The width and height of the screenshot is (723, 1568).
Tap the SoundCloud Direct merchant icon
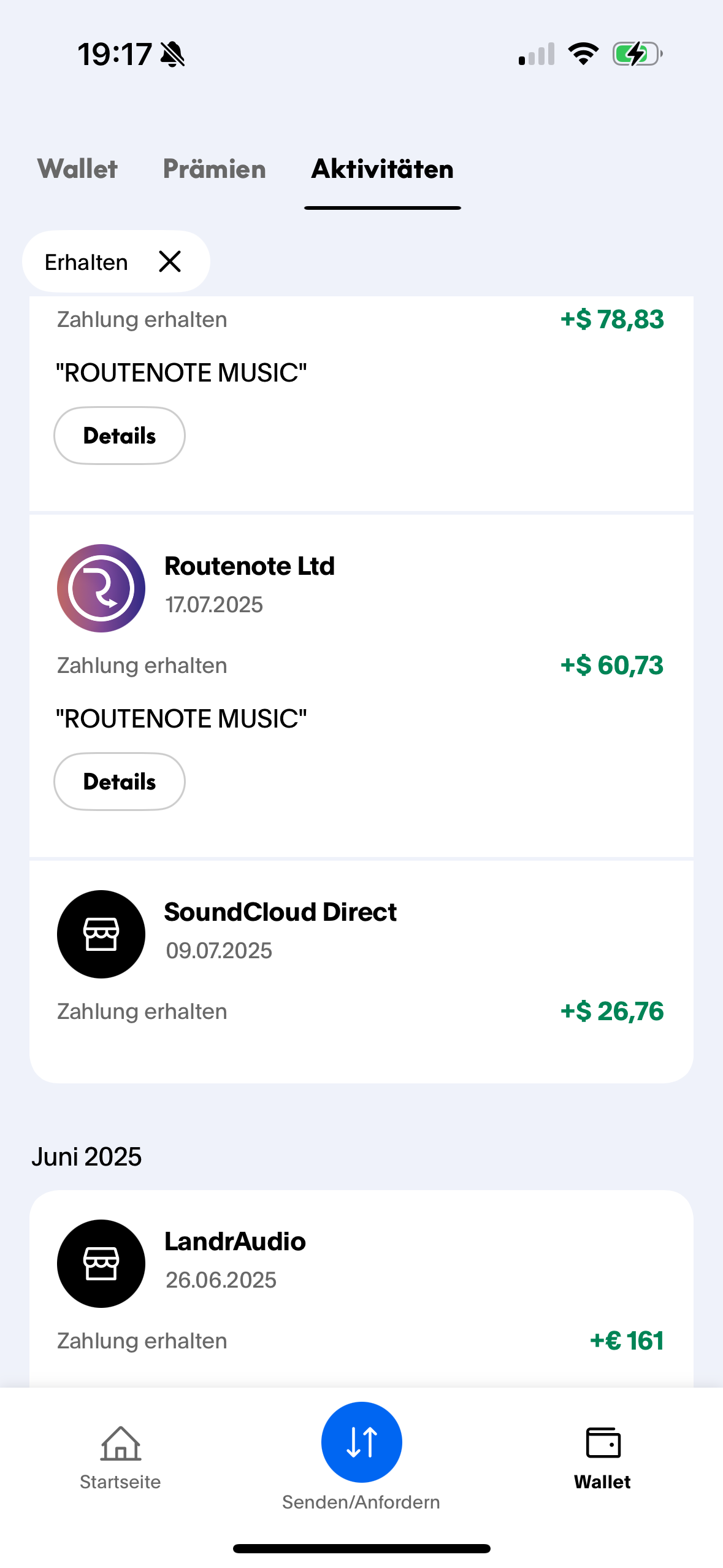(x=101, y=934)
